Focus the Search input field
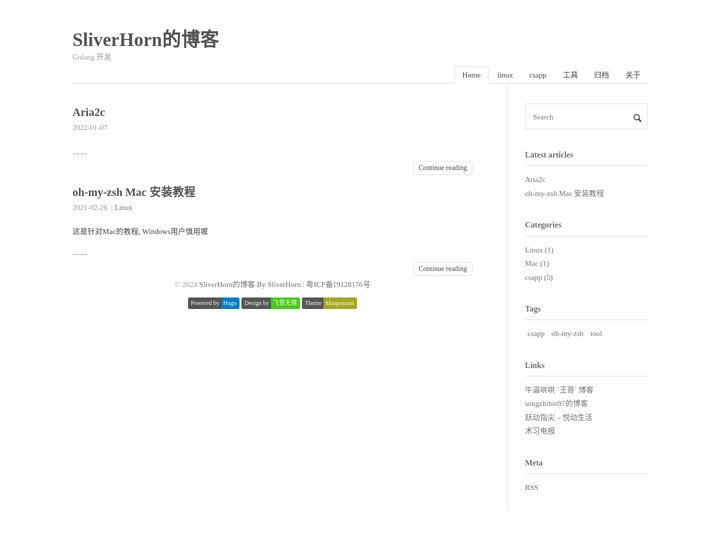The image size is (720, 540). [586, 117]
